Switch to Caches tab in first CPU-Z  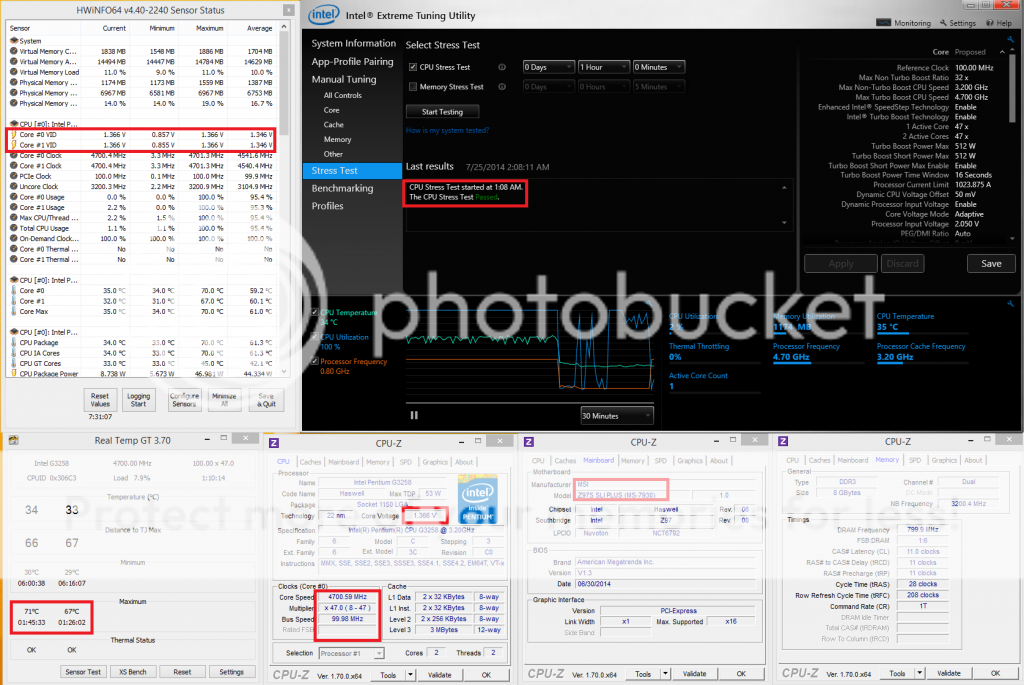pos(312,462)
